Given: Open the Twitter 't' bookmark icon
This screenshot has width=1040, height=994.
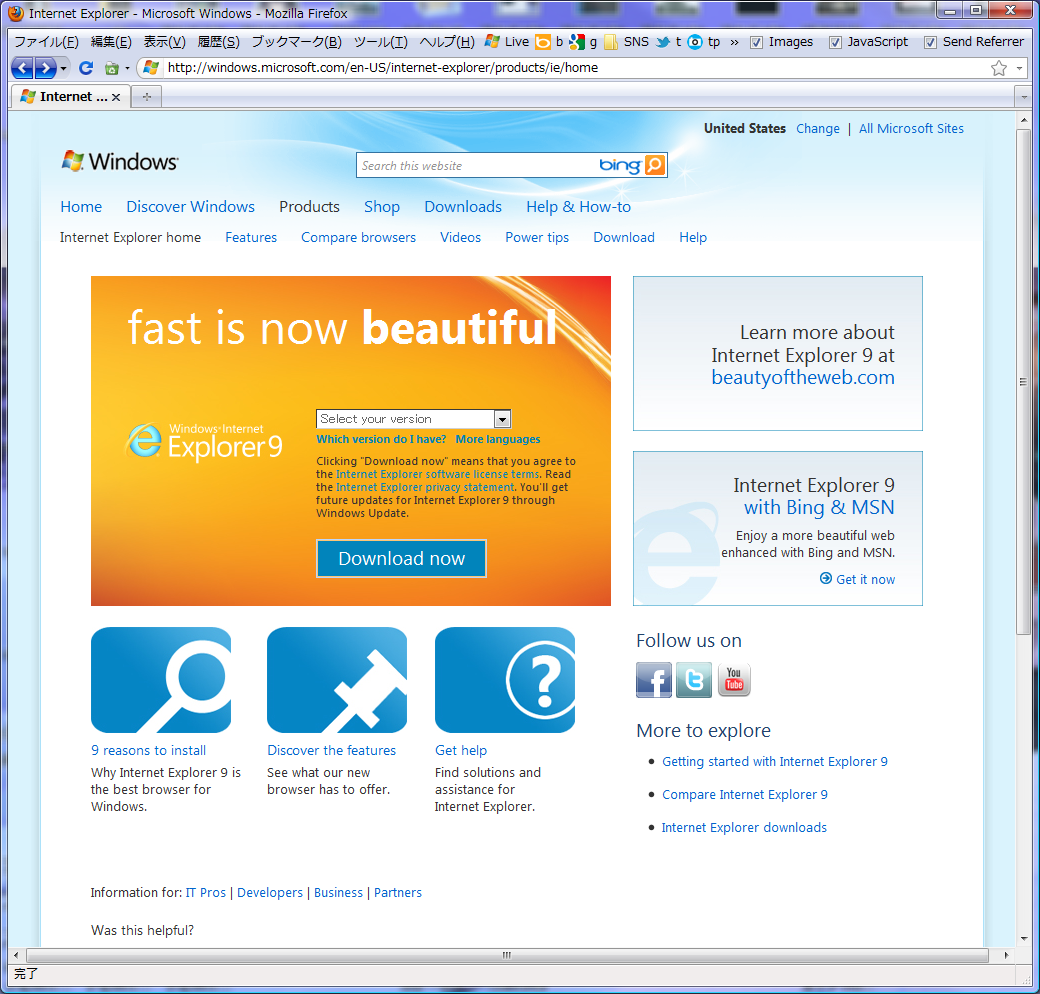Looking at the screenshot, I should click(x=669, y=42).
